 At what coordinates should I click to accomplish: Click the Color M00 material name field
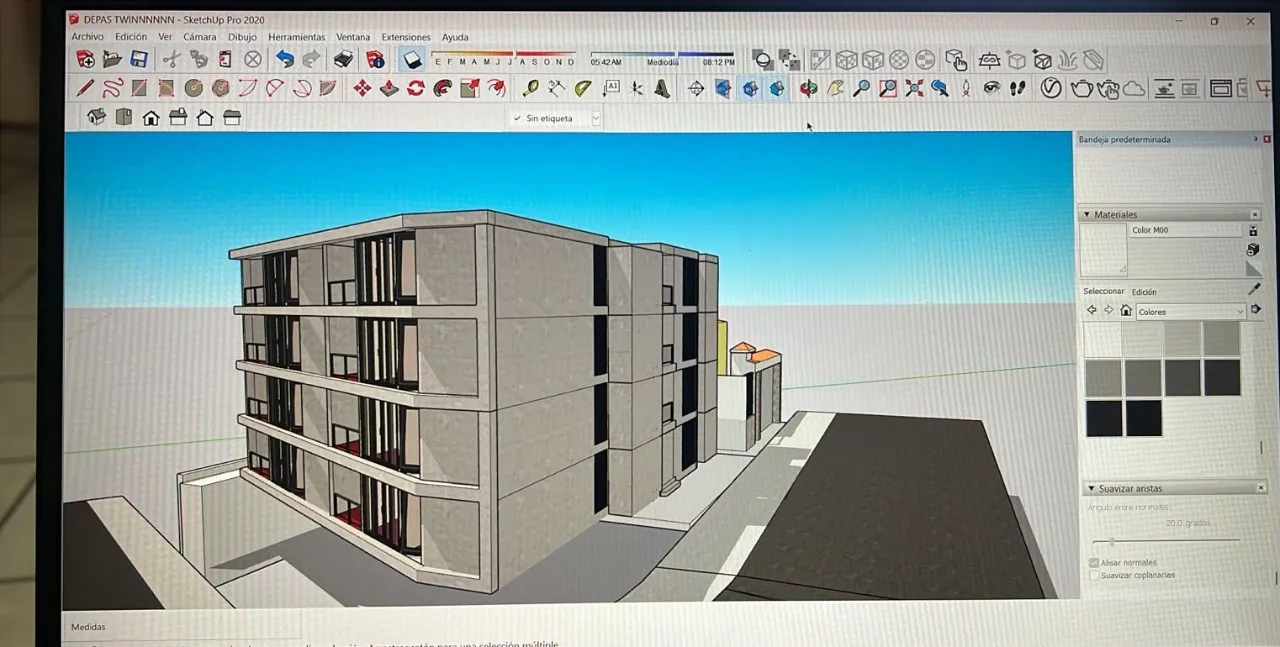coord(1185,230)
